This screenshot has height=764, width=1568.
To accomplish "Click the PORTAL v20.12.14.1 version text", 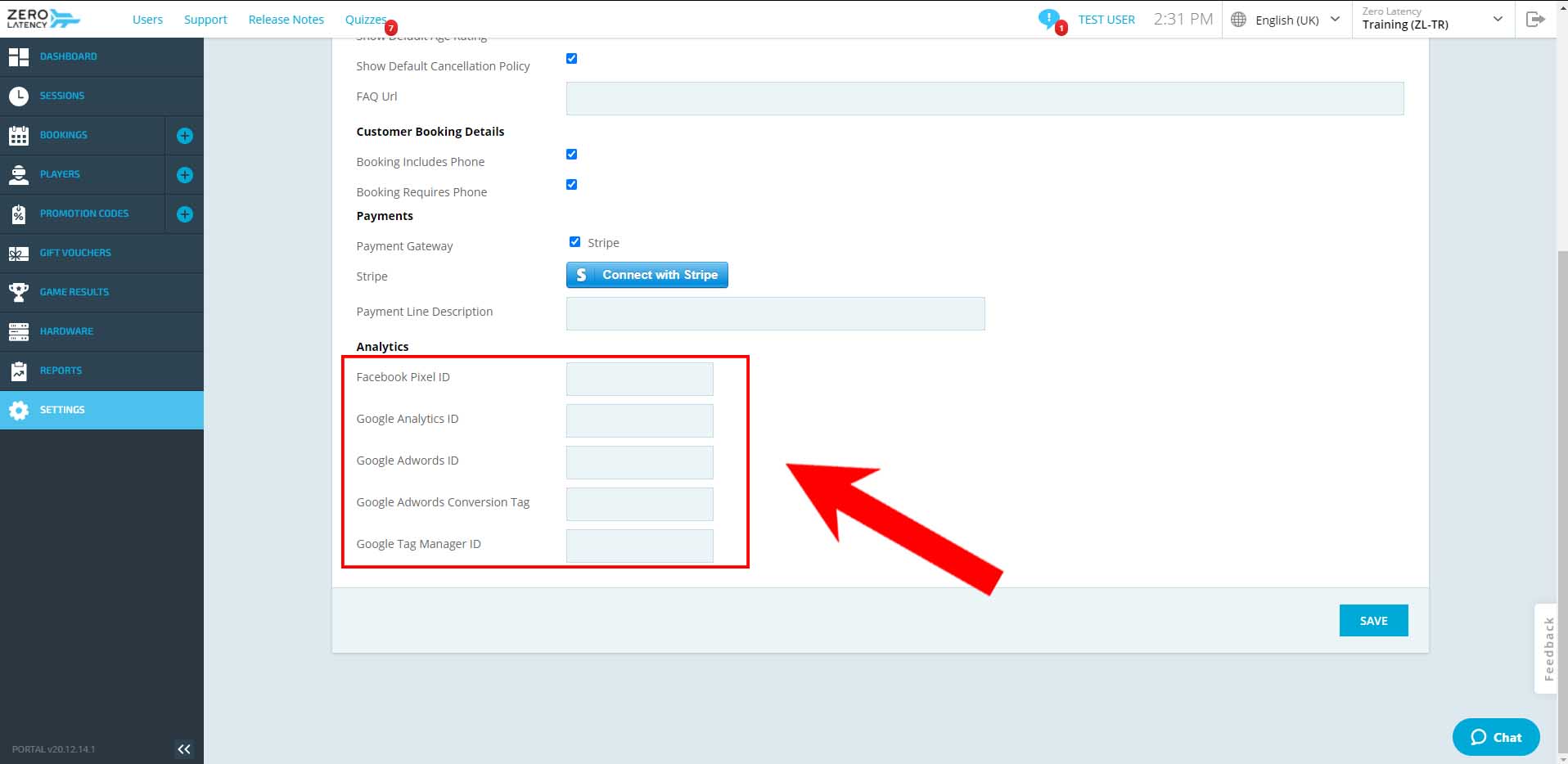I will pos(53,749).
